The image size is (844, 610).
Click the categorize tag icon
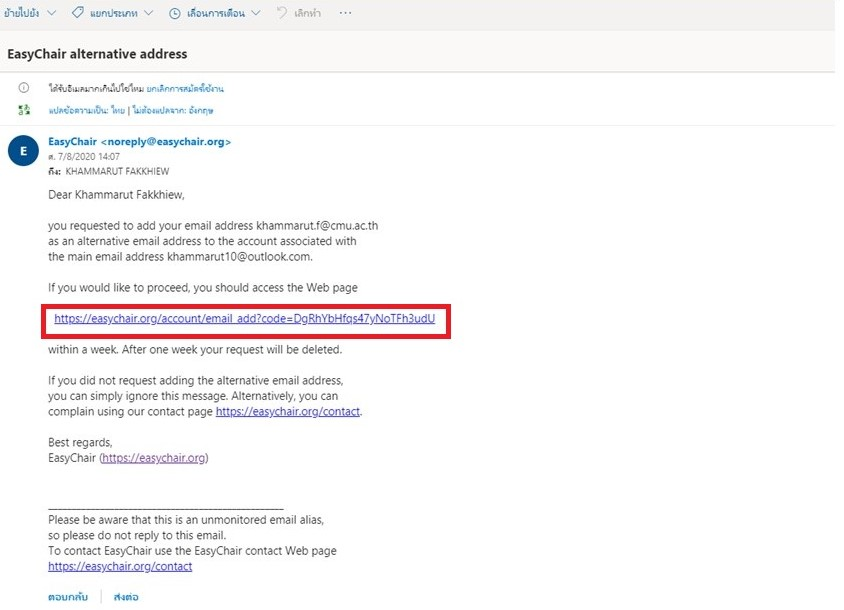[78, 12]
